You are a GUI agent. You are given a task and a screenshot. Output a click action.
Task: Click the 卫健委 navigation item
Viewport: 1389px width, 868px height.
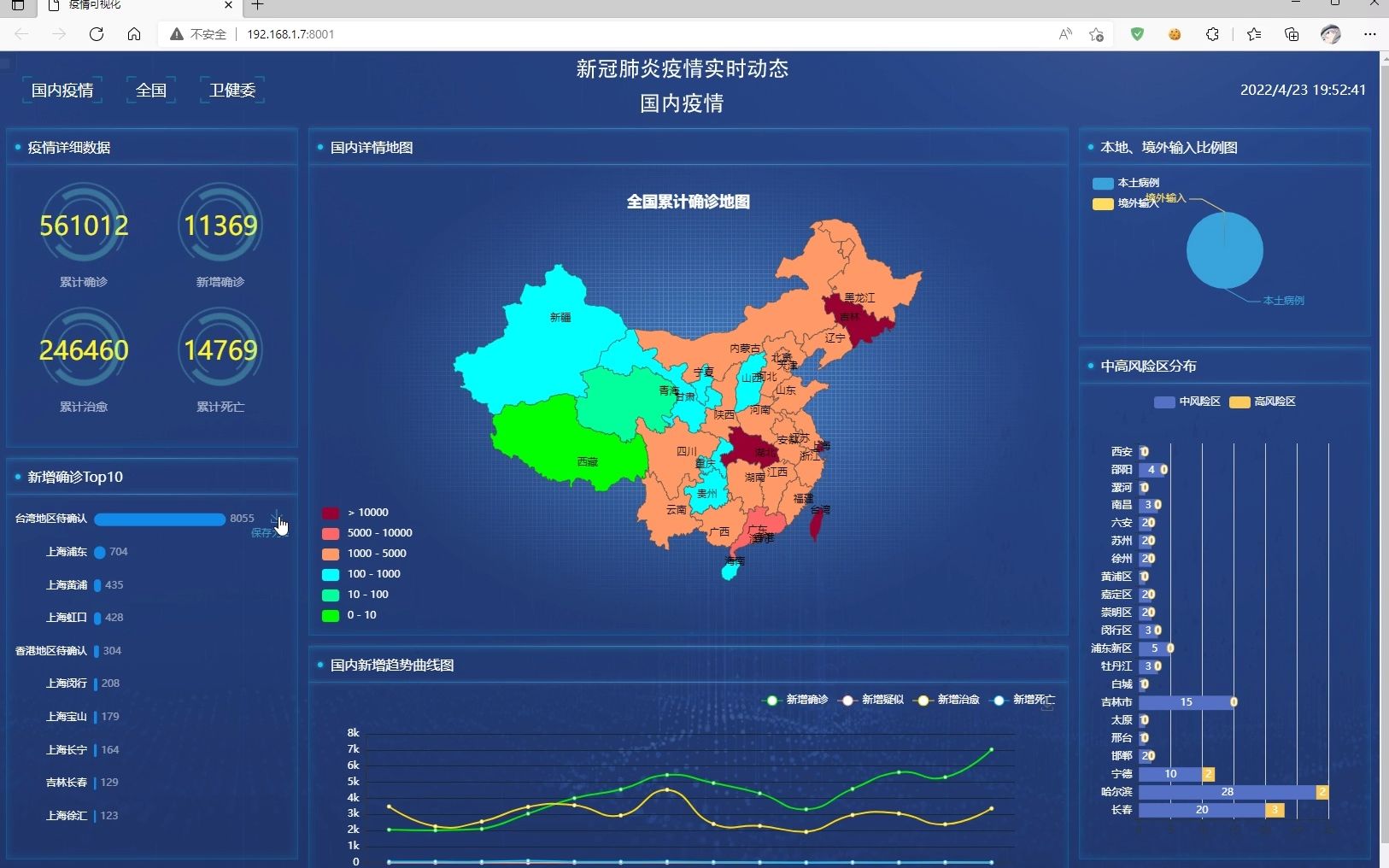tap(231, 89)
